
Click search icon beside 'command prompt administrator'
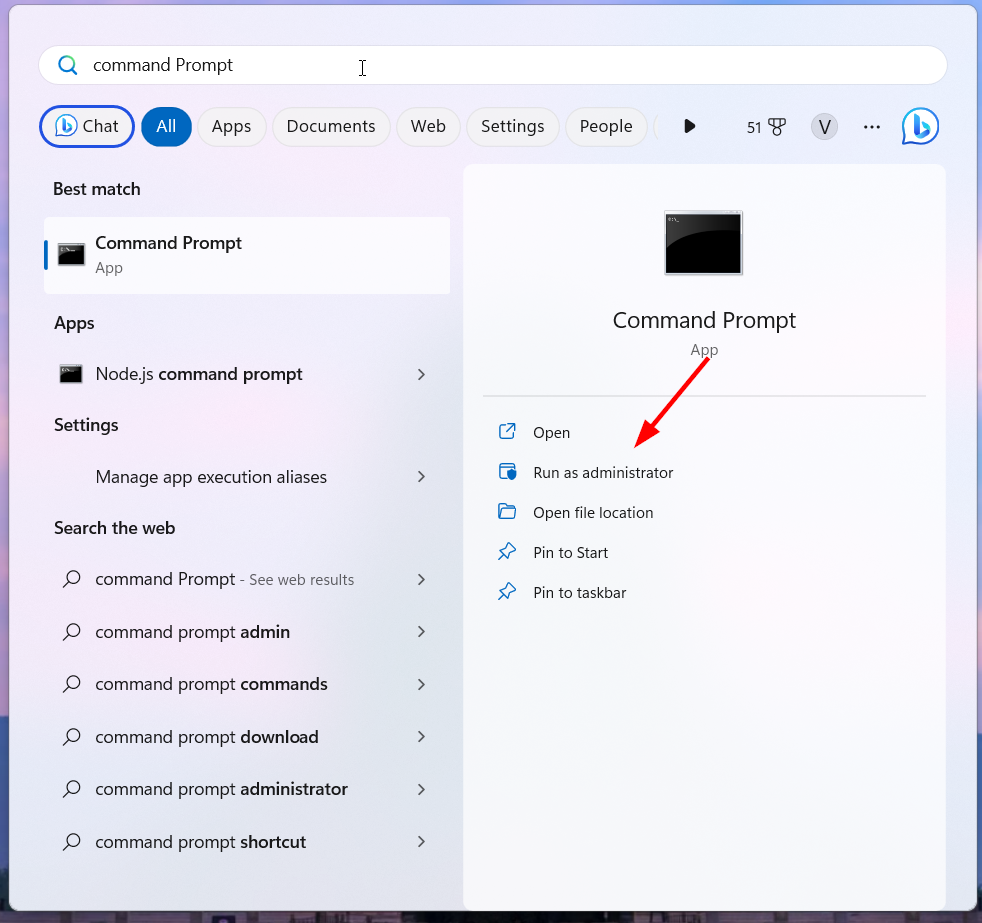72,789
